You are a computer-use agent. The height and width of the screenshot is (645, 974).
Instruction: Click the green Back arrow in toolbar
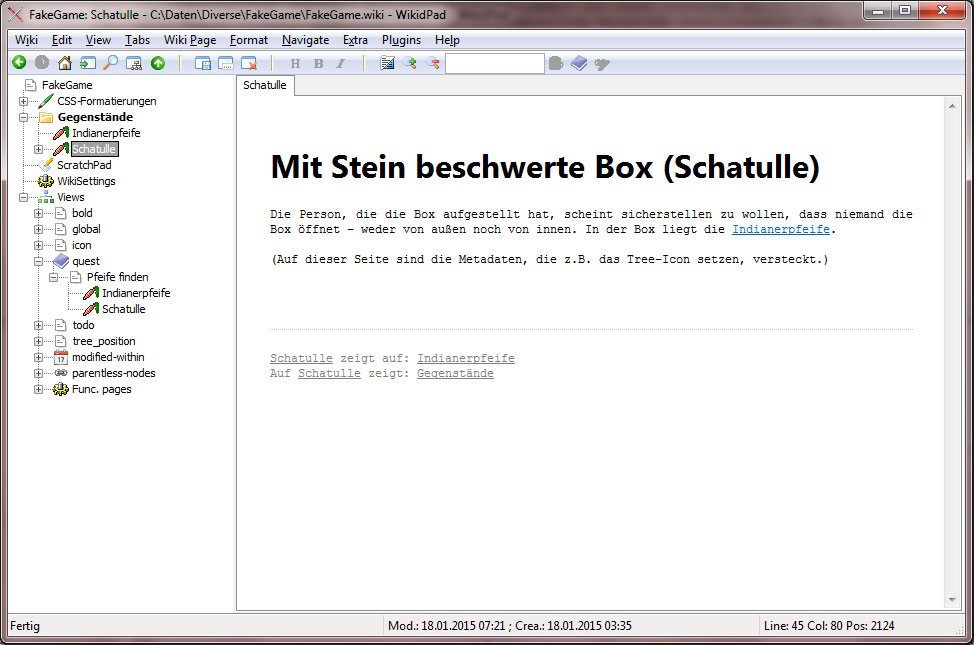tap(19, 63)
